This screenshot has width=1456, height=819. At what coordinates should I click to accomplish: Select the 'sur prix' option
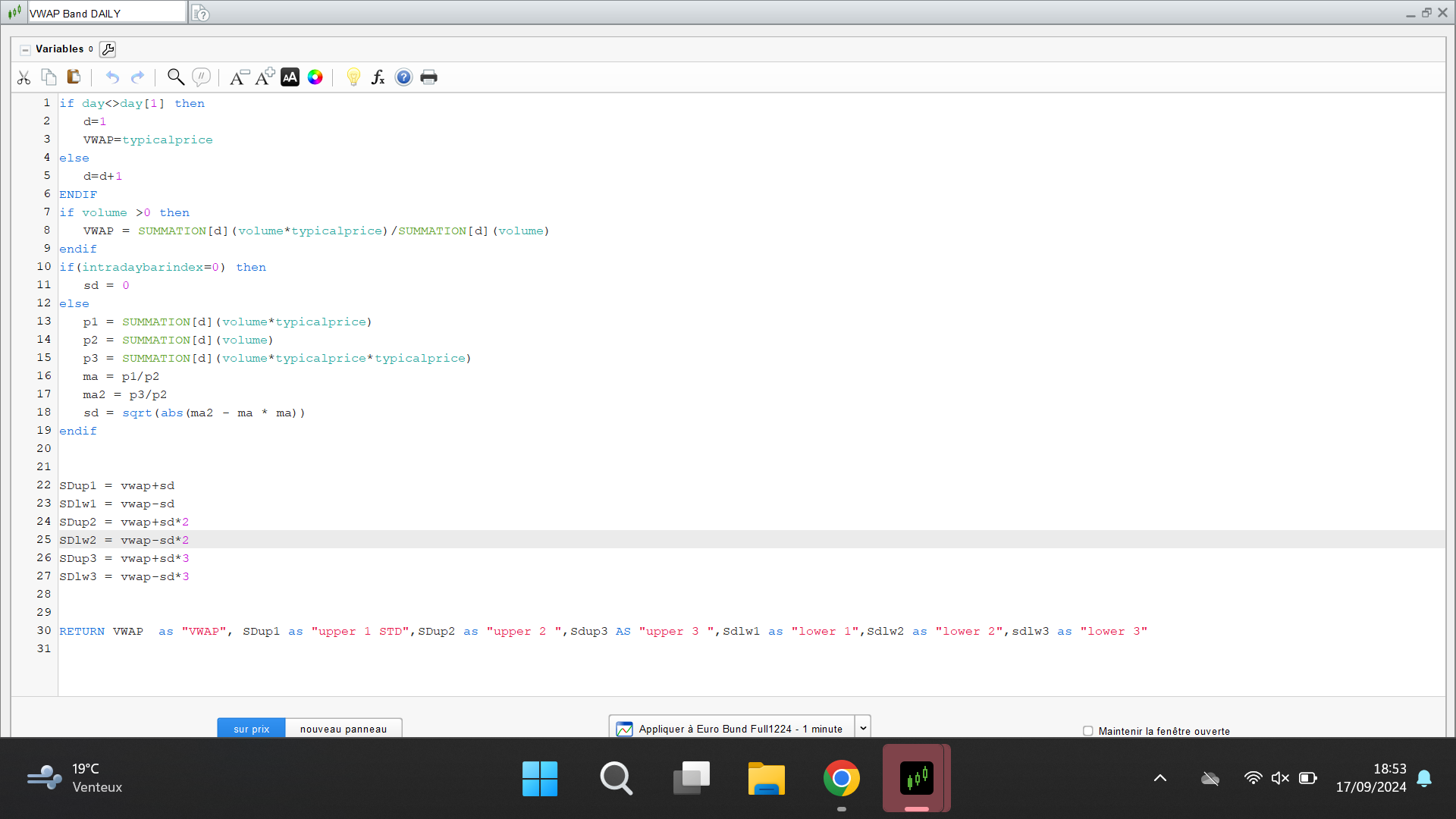[x=251, y=729]
